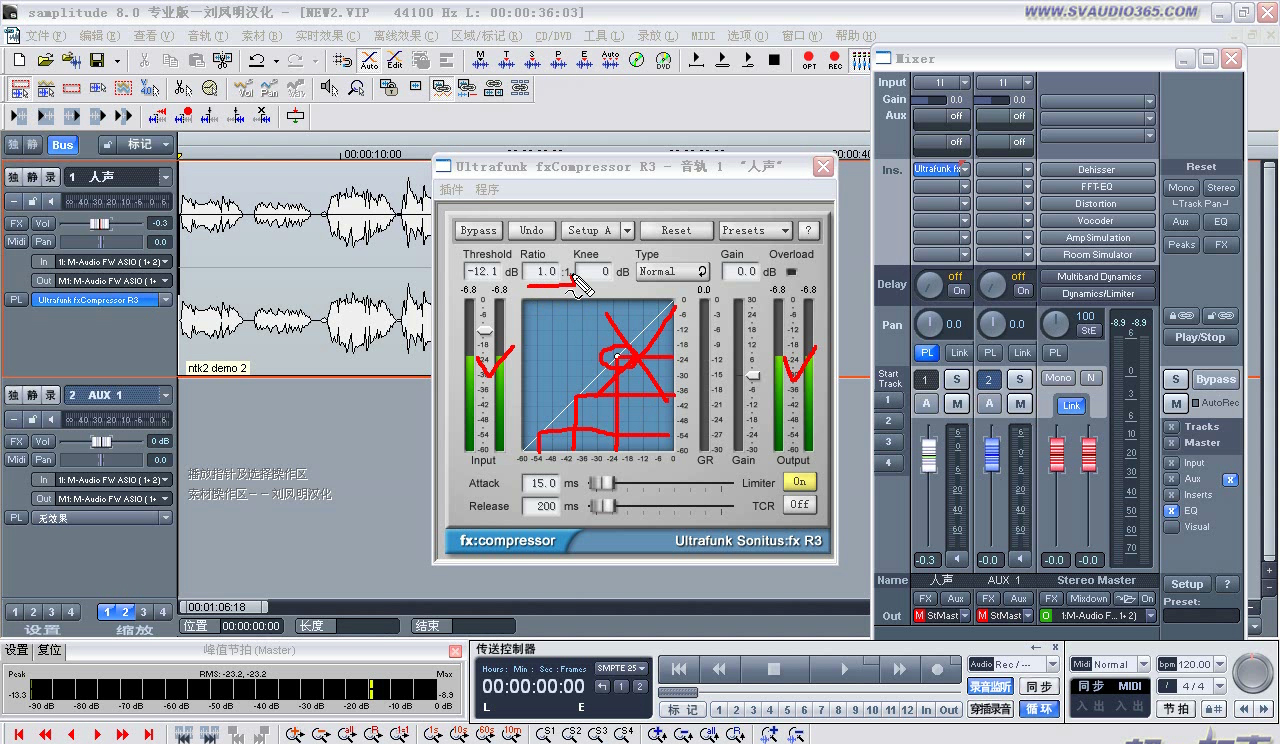
Task: Click the red OPT record options icon
Action: pos(809,61)
